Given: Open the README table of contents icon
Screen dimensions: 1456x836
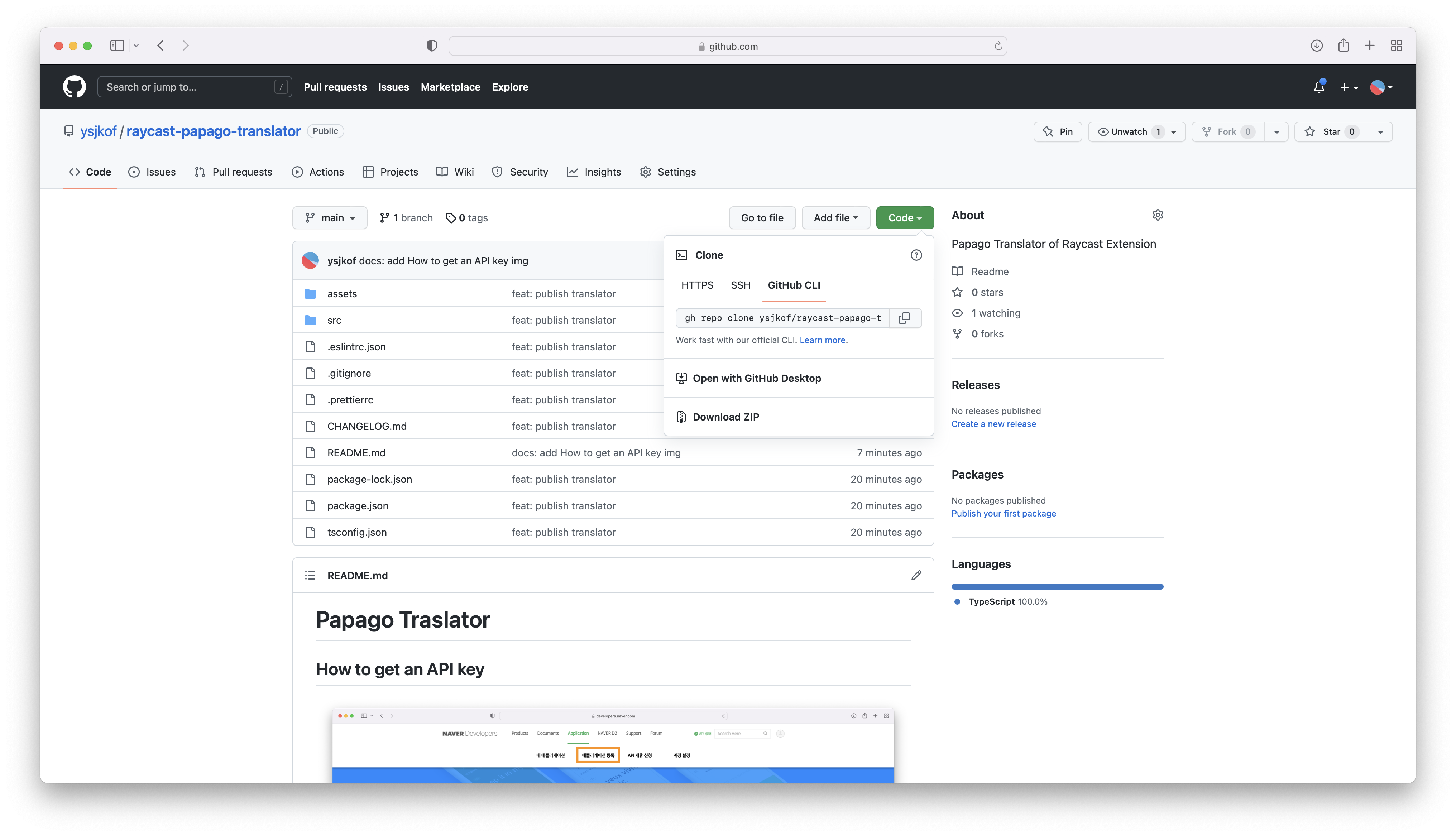Looking at the screenshot, I should click(x=310, y=575).
